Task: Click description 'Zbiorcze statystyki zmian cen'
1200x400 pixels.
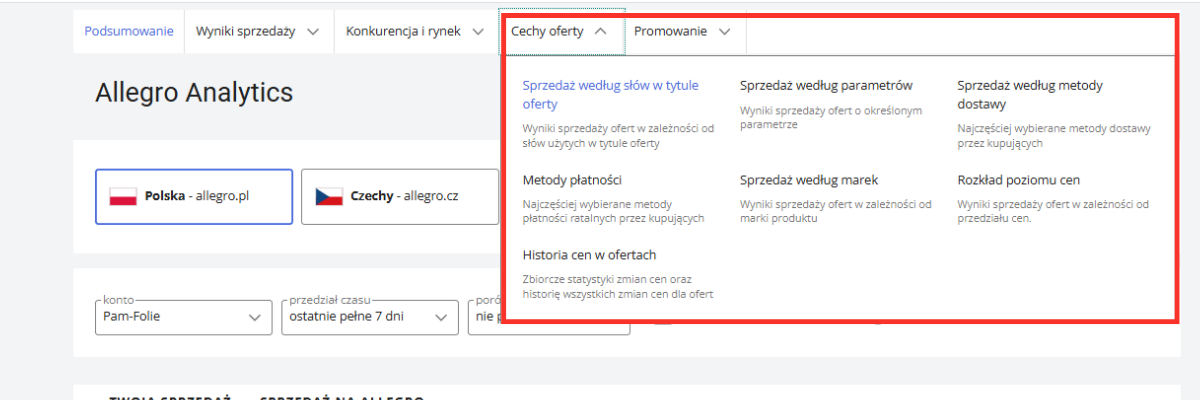Action: (x=618, y=286)
